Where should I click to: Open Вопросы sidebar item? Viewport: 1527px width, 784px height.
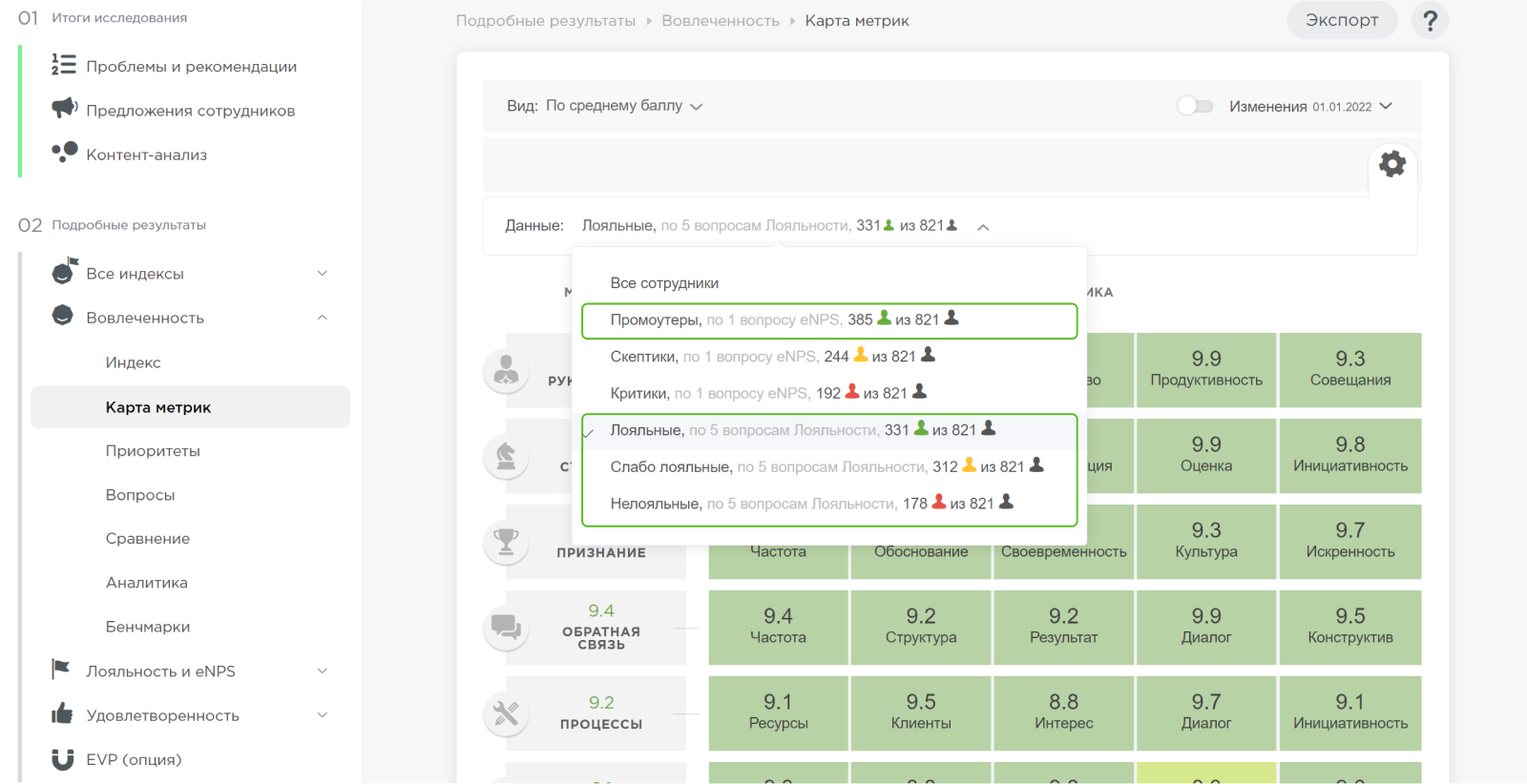[140, 495]
